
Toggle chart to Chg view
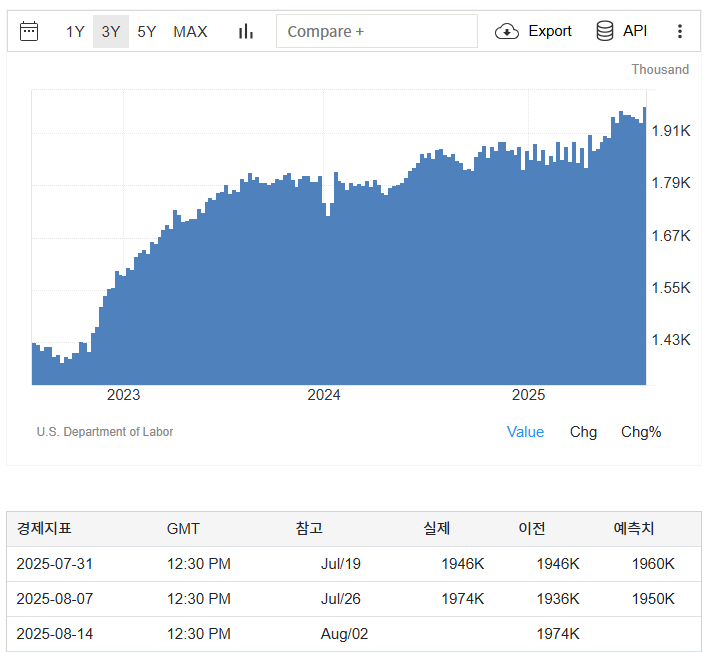(x=583, y=432)
